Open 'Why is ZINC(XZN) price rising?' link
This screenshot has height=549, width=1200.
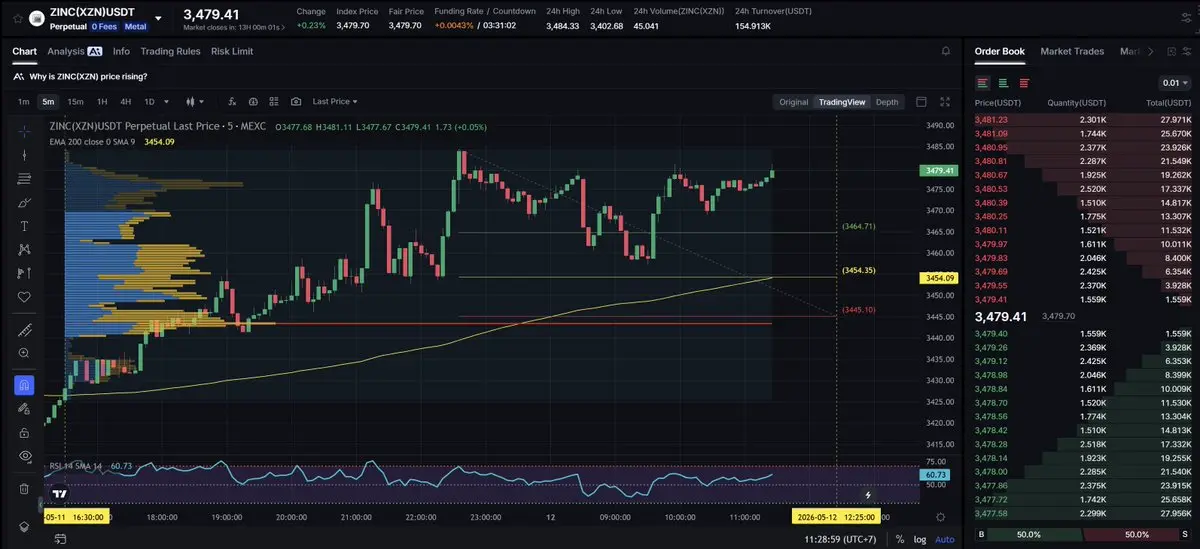88,76
